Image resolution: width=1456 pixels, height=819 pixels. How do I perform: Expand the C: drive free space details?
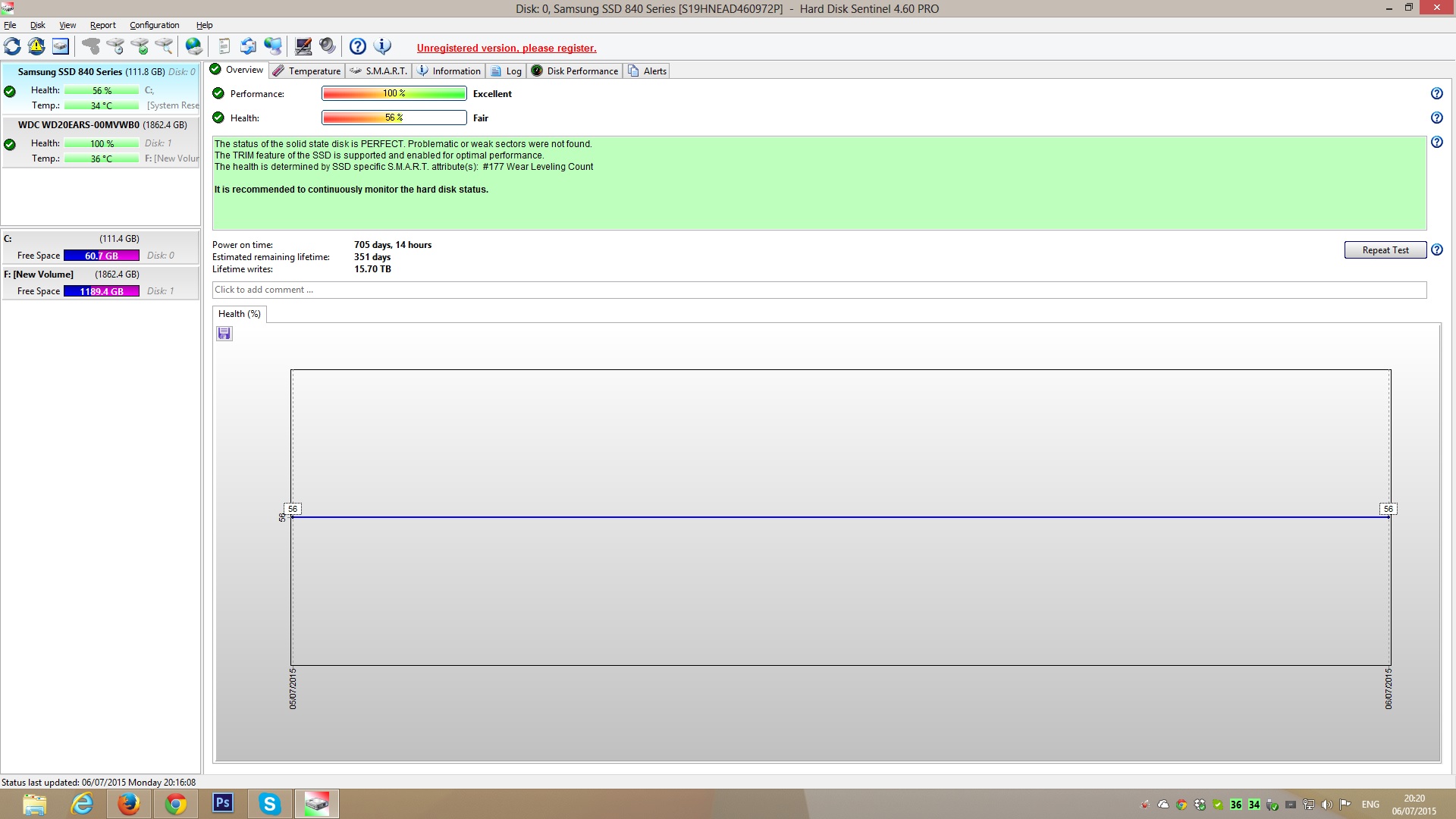pos(100,255)
